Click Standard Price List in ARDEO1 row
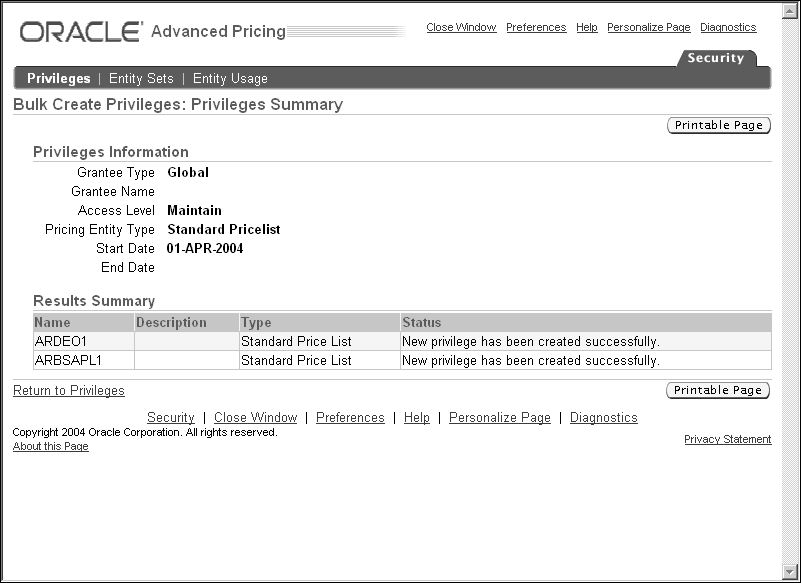The image size is (801, 583). [x=296, y=341]
